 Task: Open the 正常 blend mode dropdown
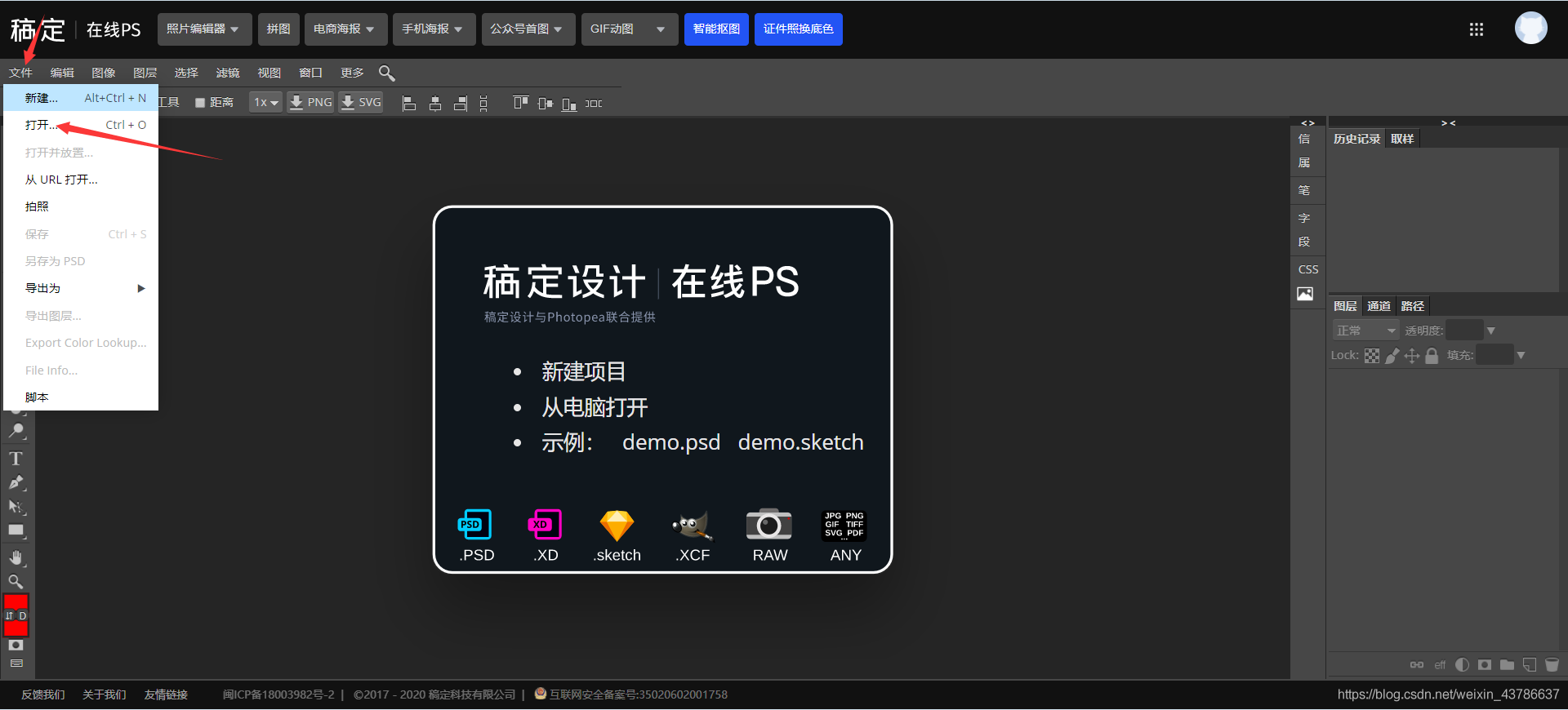[1365, 331]
